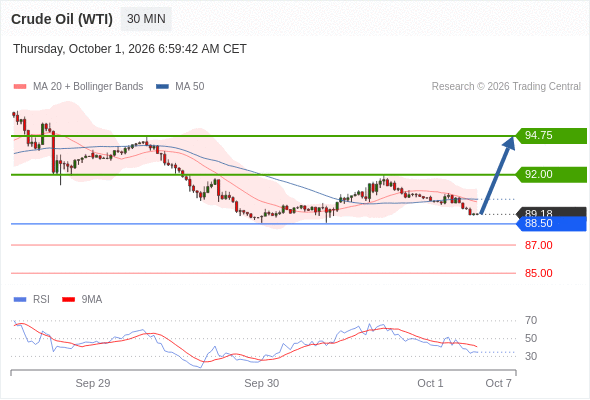Click the Oct 1 date axis label
Viewport: 590px width, 400px height.
pyautogui.click(x=430, y=383)
